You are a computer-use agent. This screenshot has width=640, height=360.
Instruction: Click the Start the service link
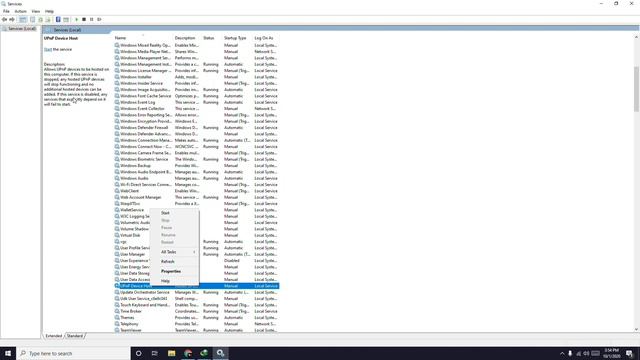point(48,49)
